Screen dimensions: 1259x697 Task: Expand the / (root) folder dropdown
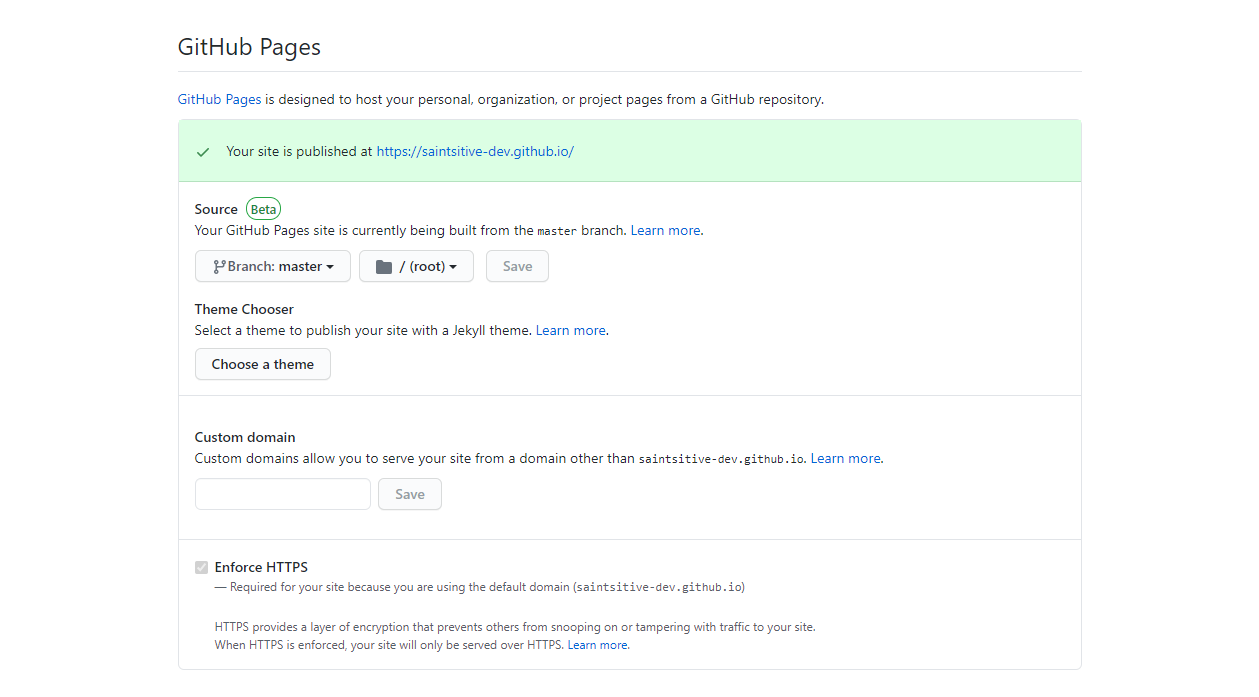click(x=416, y=267)
